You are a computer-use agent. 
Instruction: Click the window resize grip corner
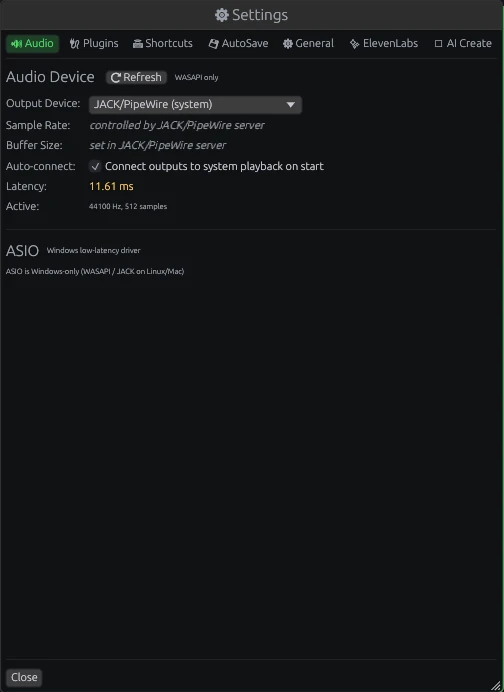click(x=496, y=685)
